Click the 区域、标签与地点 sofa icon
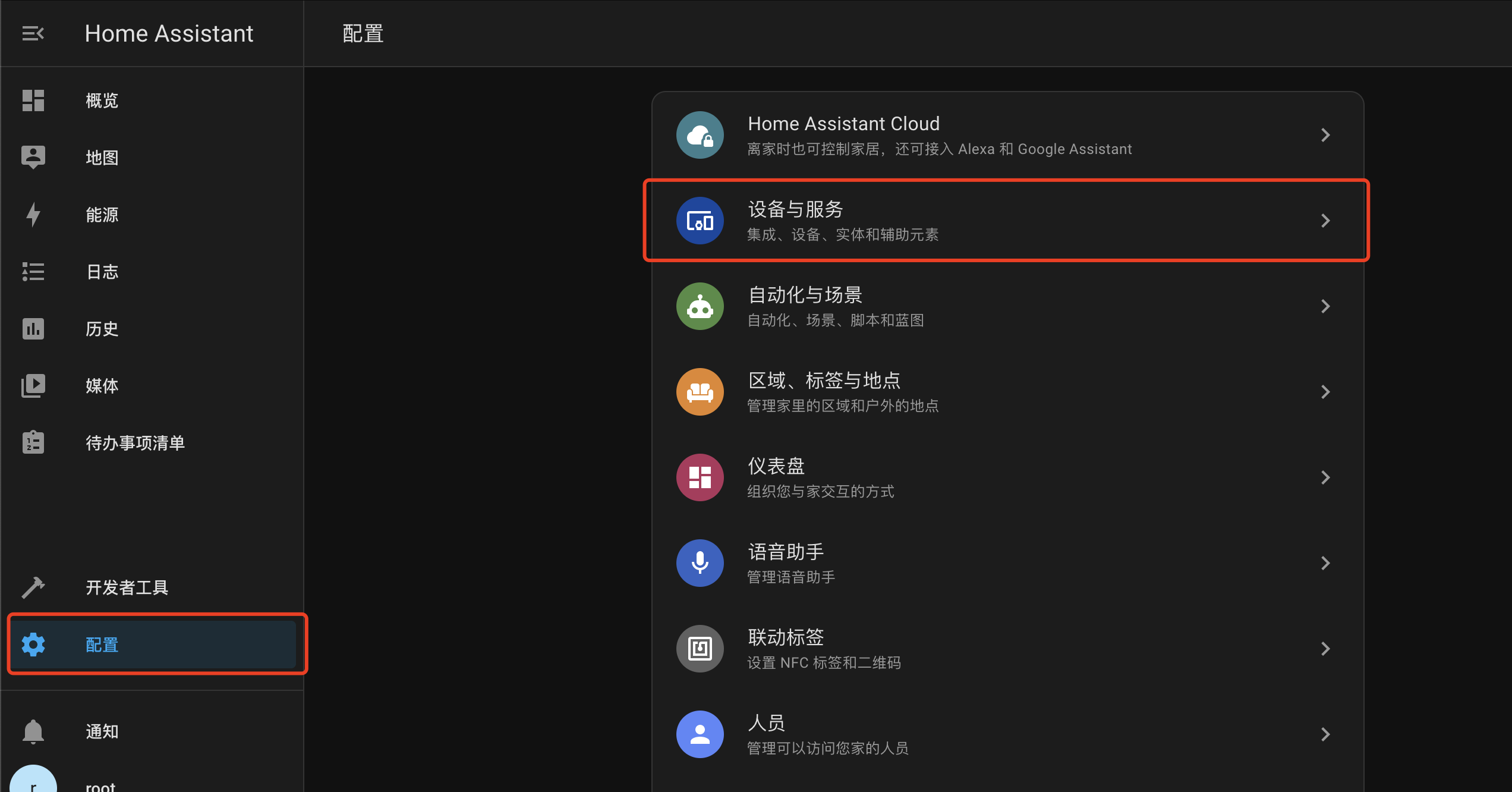Screen dimensions: 1512x792 (700, 392)
